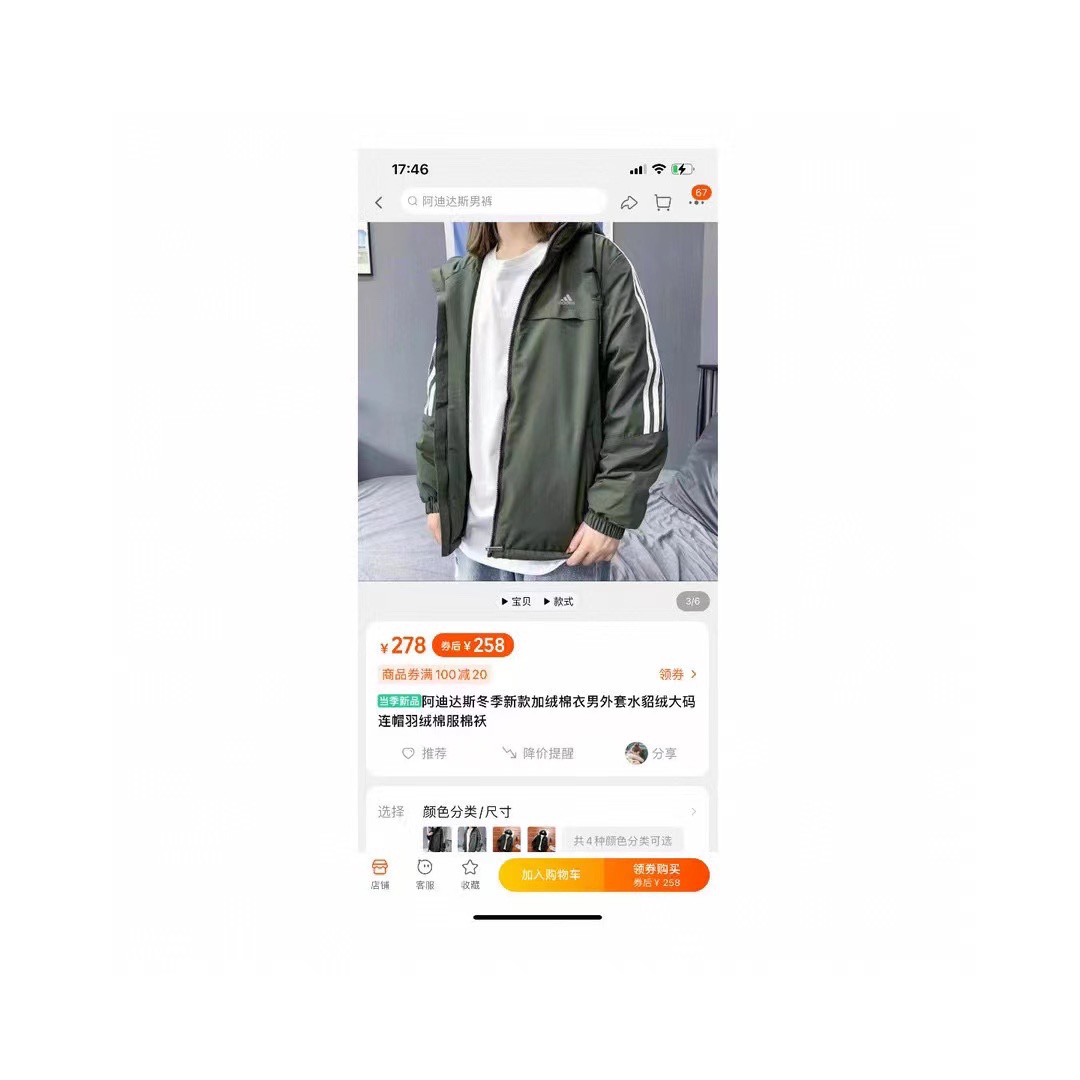Tap the 收藏 favorite star icon

(470, 875)
